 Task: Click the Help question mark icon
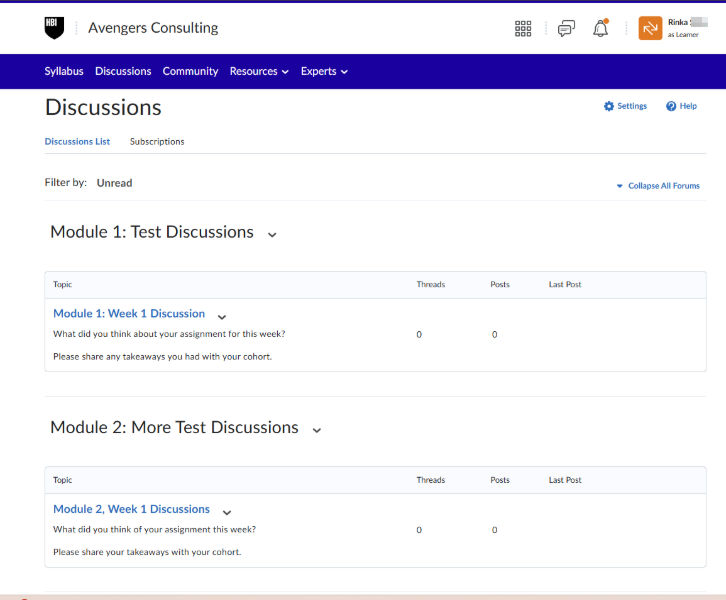pyautogui.click(x=671, y=106)
